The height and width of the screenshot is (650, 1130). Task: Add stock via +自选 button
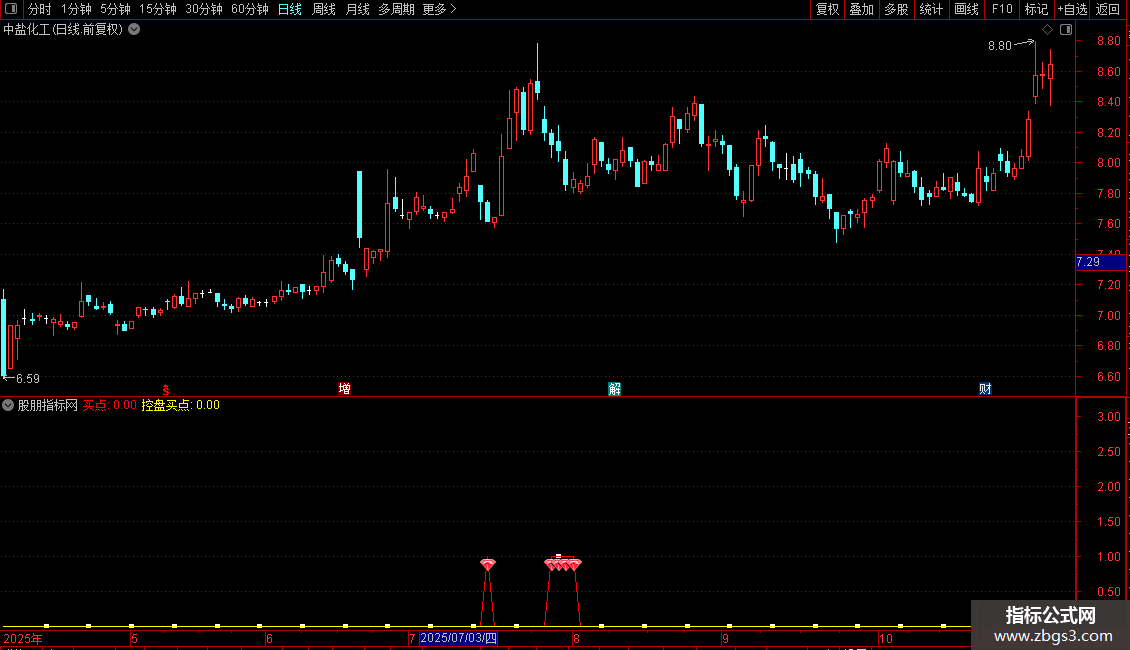[1072, 9]
